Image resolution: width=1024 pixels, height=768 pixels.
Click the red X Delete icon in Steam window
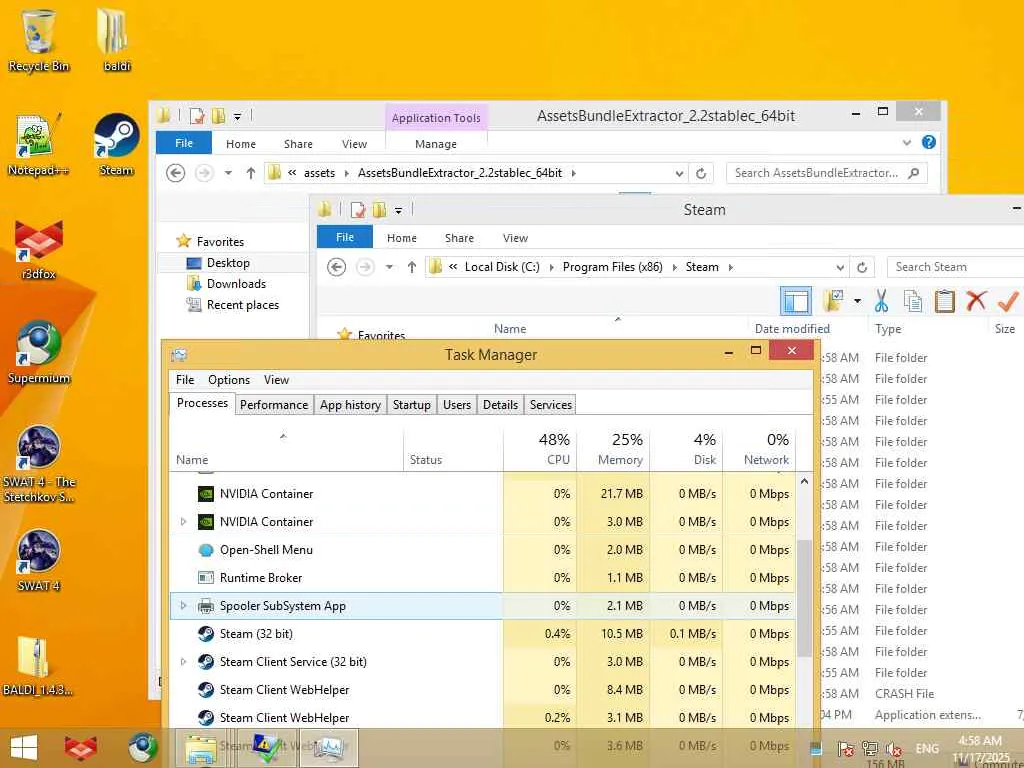(x=976, y=301)
